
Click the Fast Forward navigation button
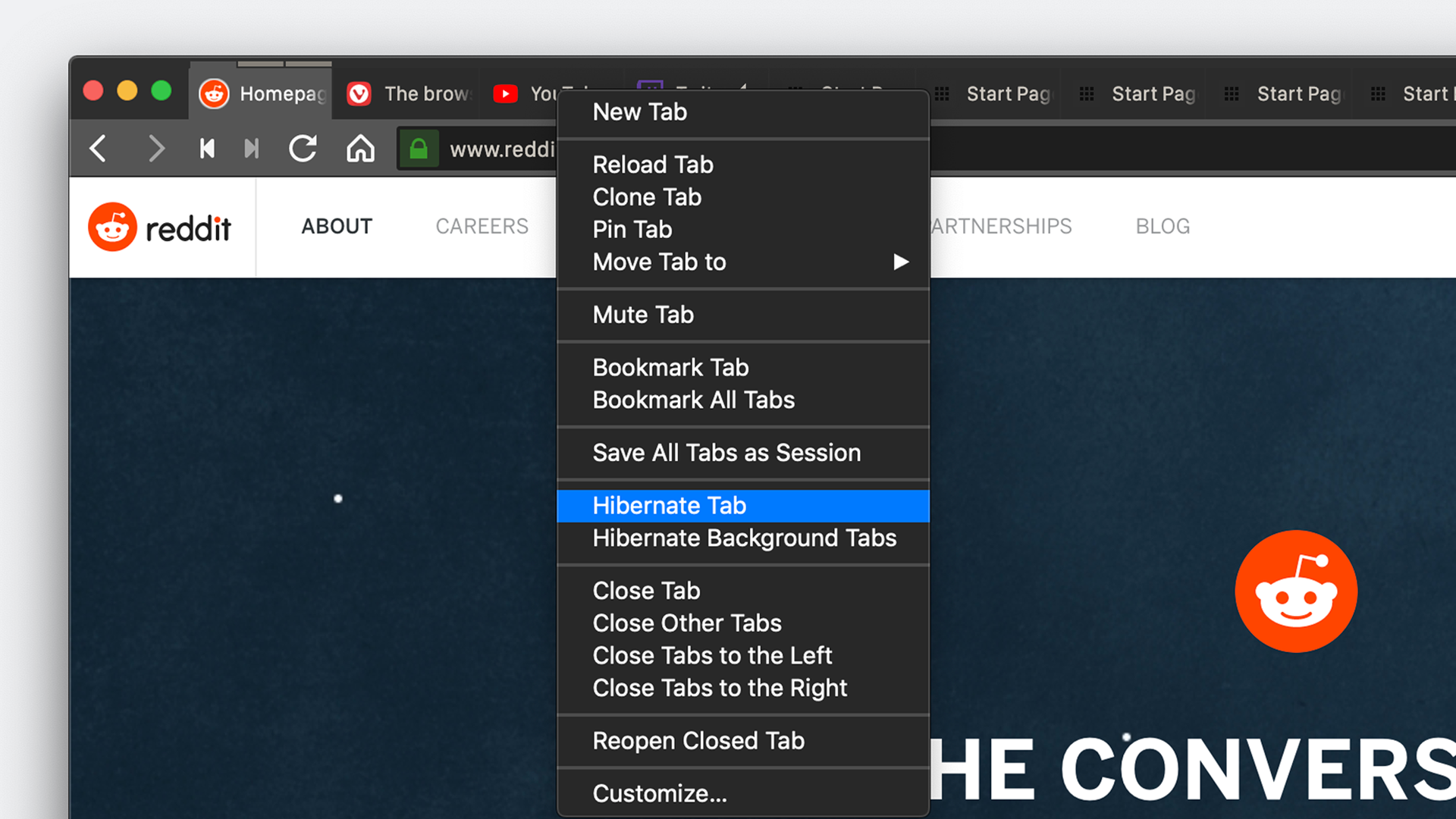252,149
